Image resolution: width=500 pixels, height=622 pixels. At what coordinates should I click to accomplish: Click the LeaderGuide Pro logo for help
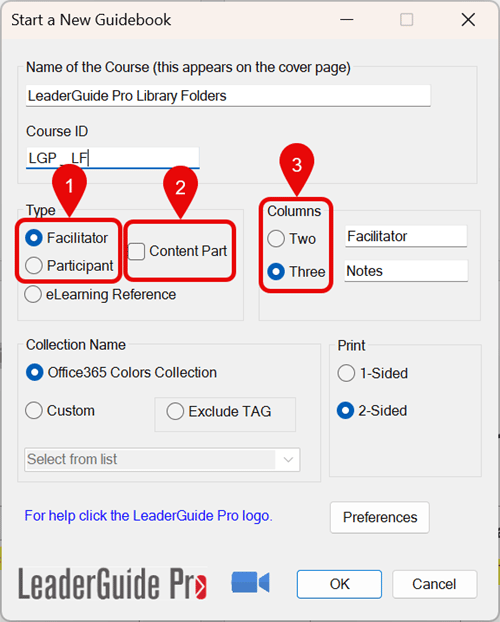(112, 584)
